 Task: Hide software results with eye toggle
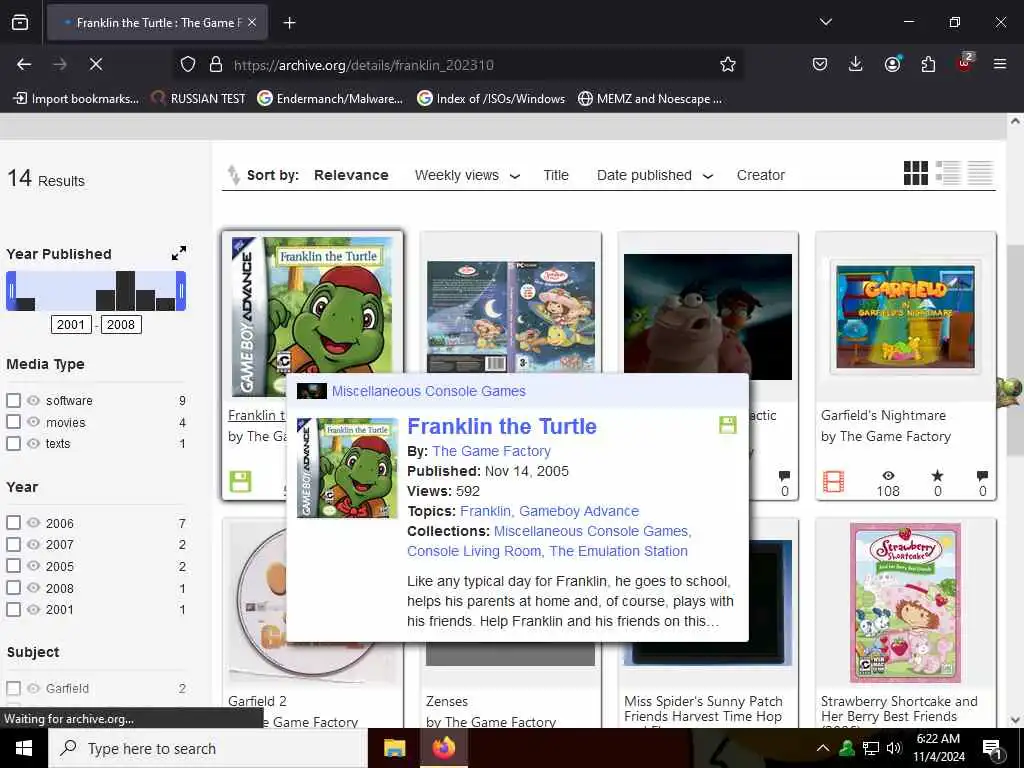(33, 400)
